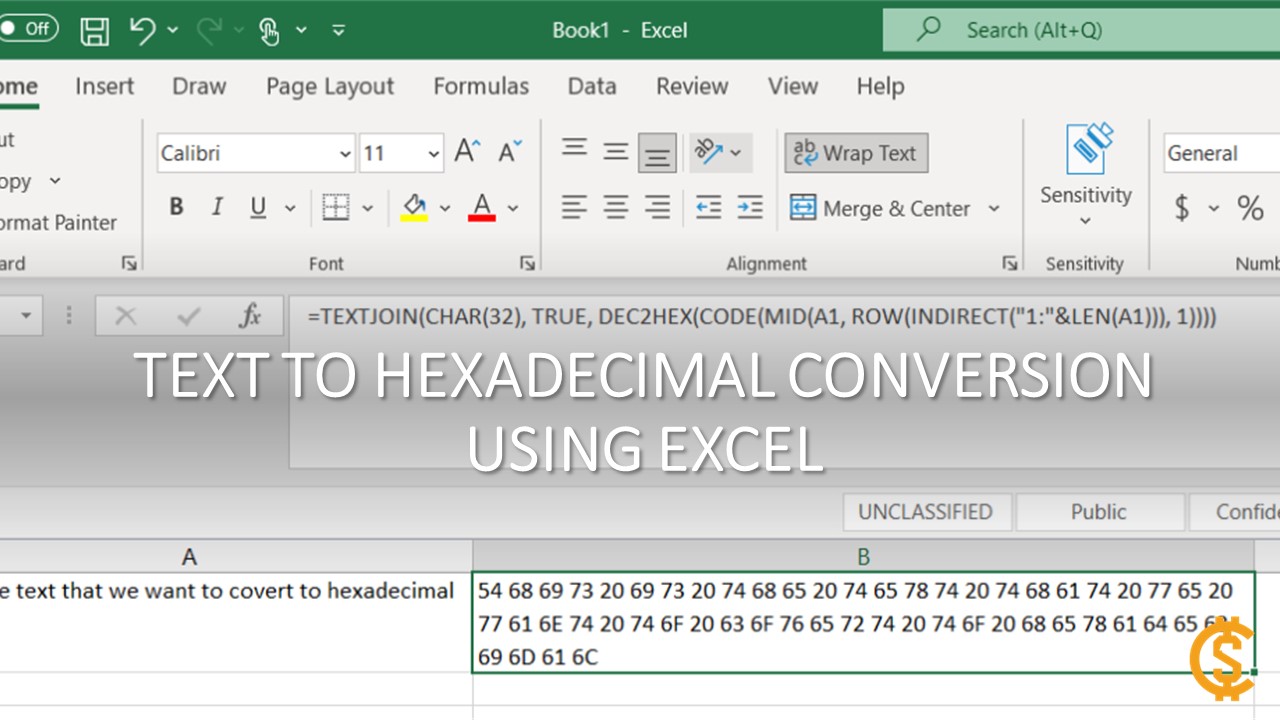Apply underline to the selection

(x=256, y=207)
